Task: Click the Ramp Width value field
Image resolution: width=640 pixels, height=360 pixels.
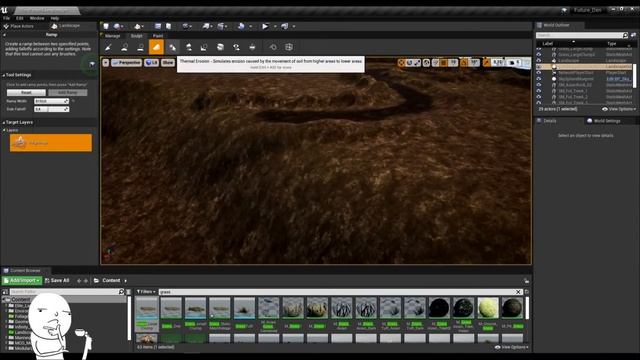Action: pyautogui.click(x=51, y=101)
